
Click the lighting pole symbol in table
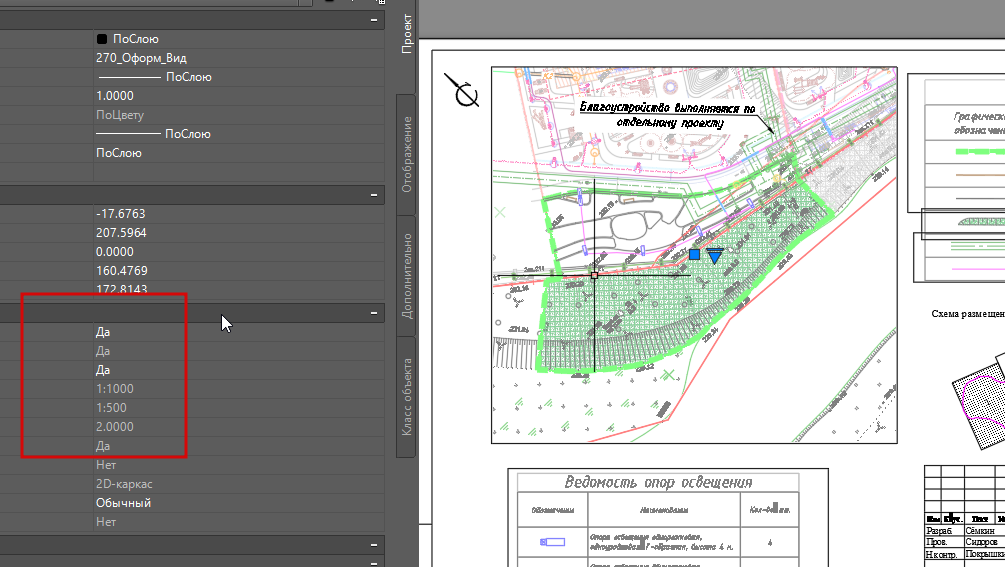click(552, 542)
